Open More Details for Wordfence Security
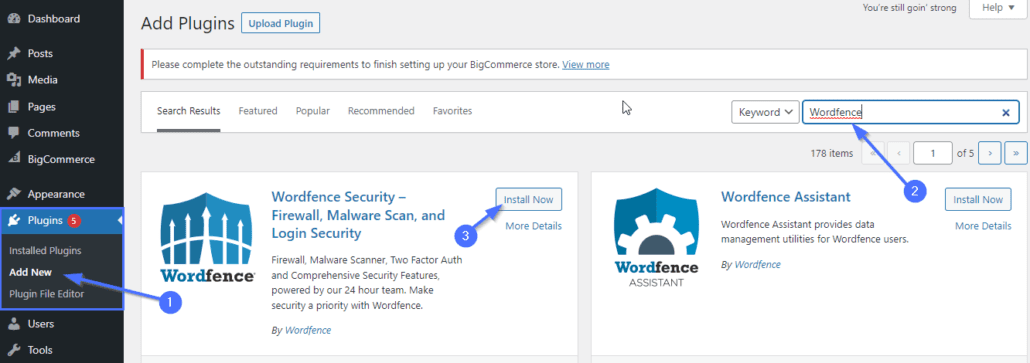 click(533, 226)
